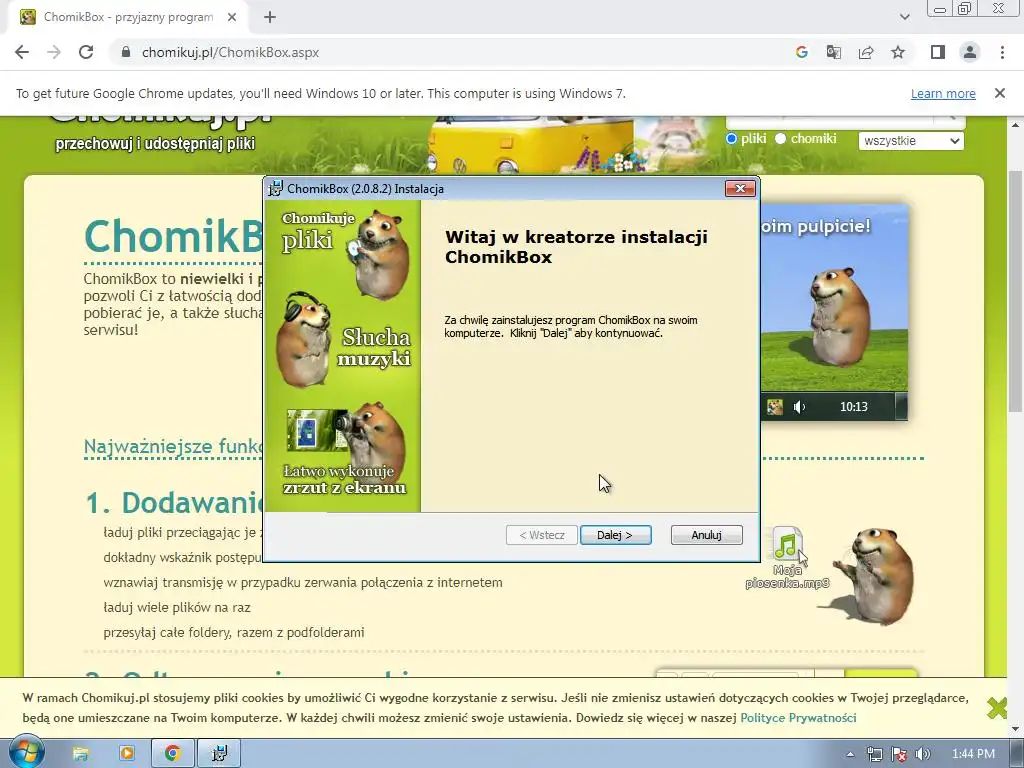
Task: Click the text ładuj wiele plików na raz
Action: pos(177,607)
